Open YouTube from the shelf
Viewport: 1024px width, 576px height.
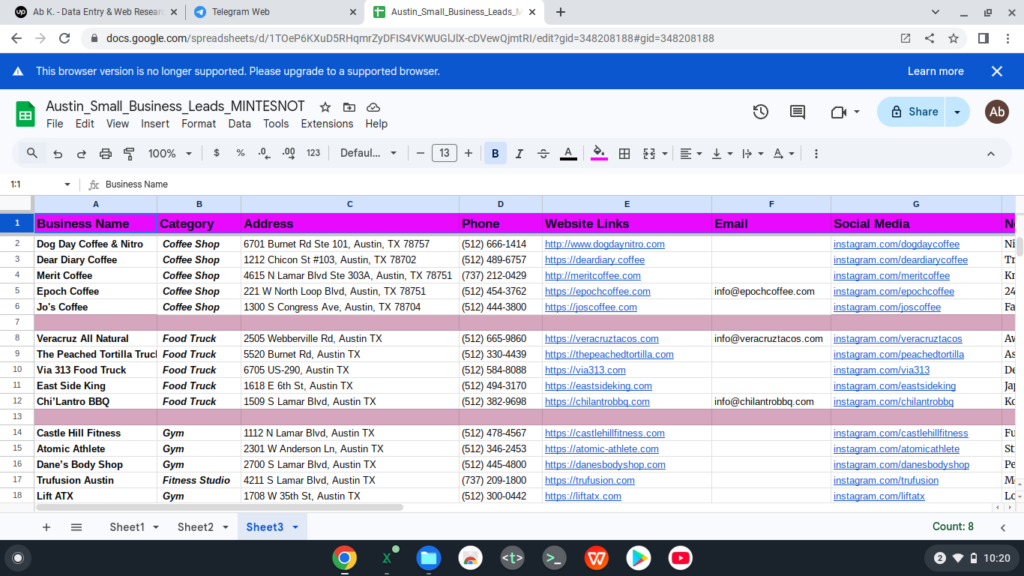[x=680, y=558]
